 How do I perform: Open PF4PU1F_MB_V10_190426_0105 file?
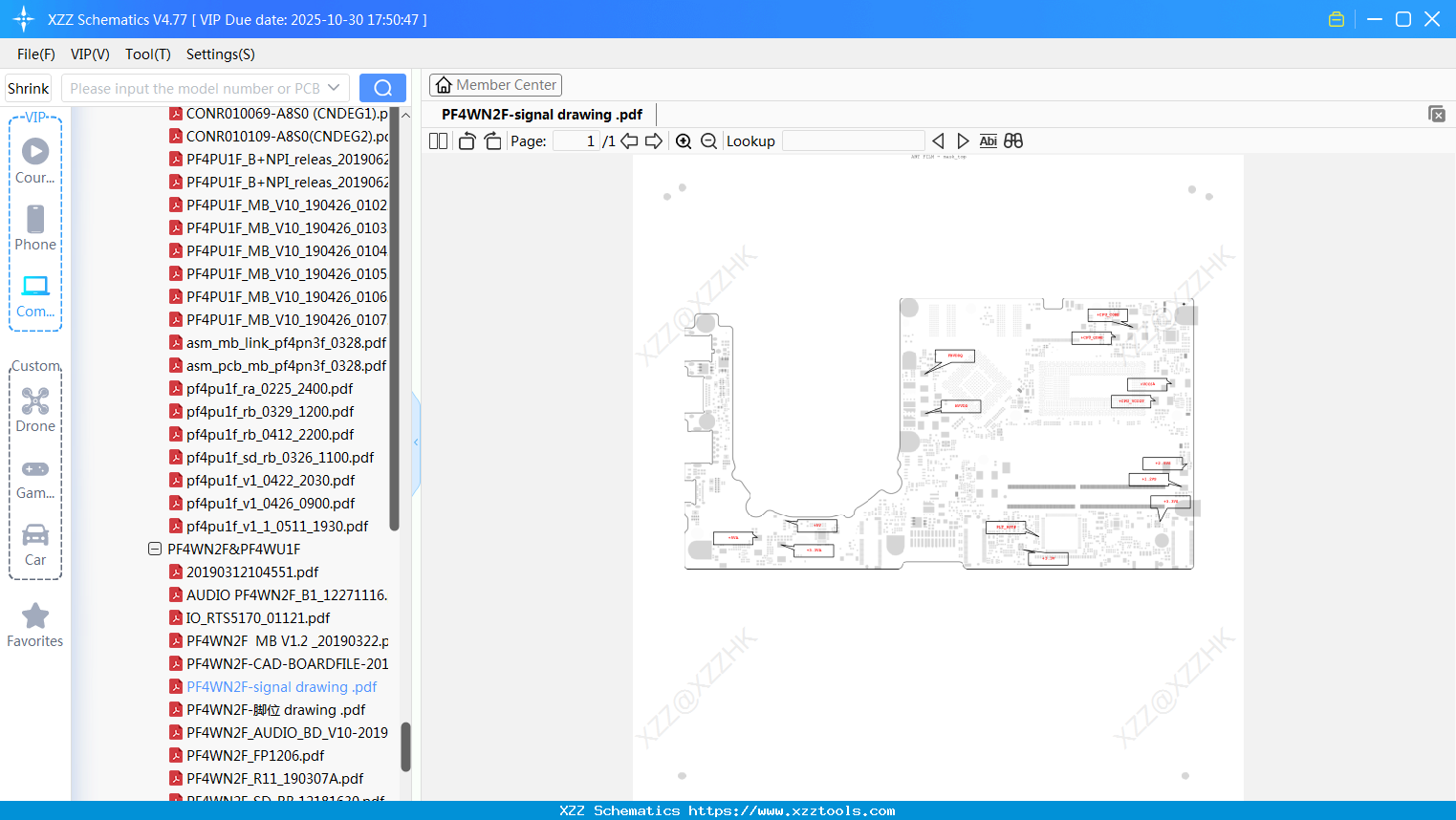pos(278,274)
